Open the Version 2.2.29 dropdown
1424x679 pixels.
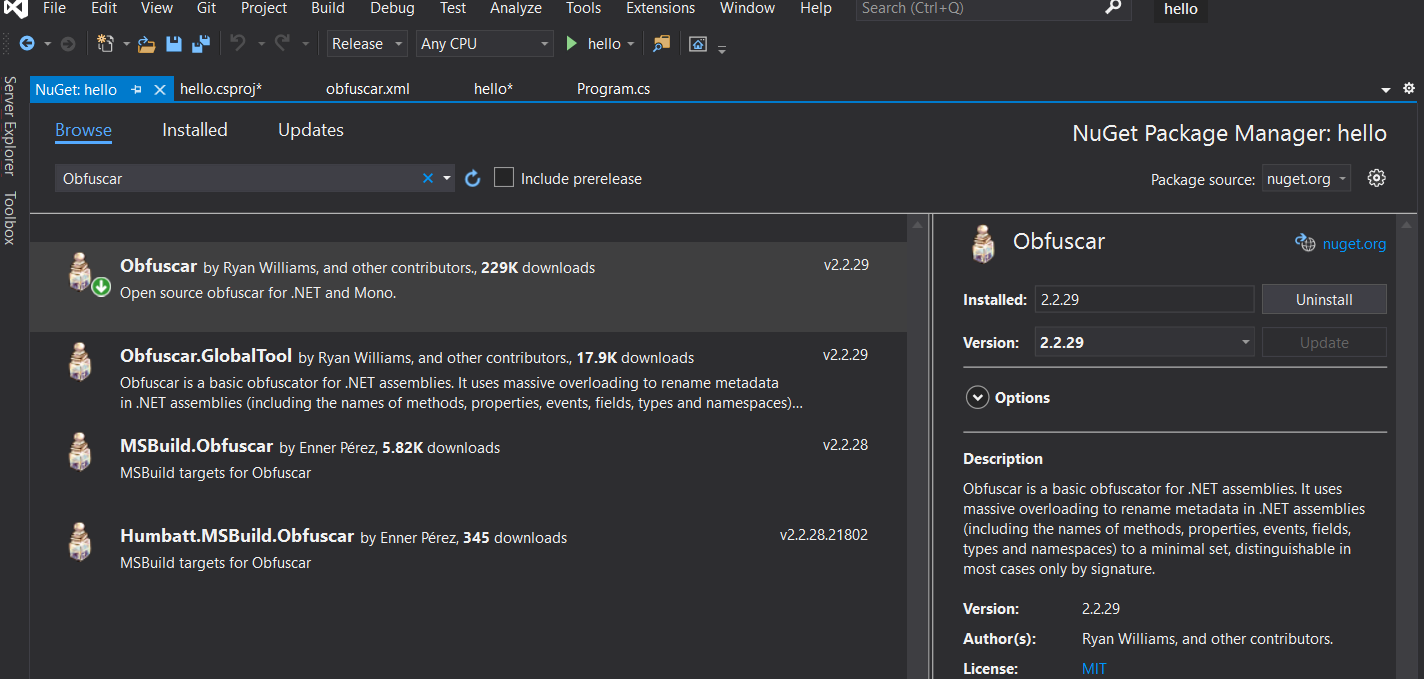pyautogui.click(x=1143, y=342)
